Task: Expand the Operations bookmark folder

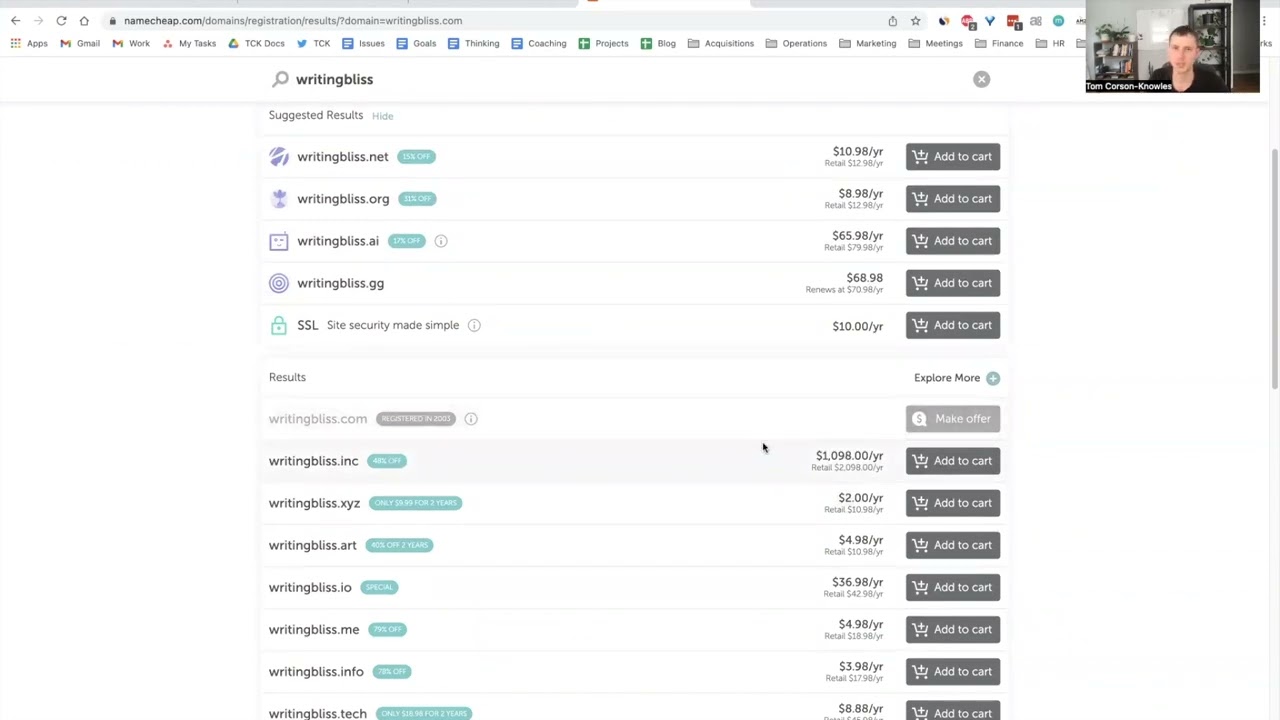Action: click(796, 43)
